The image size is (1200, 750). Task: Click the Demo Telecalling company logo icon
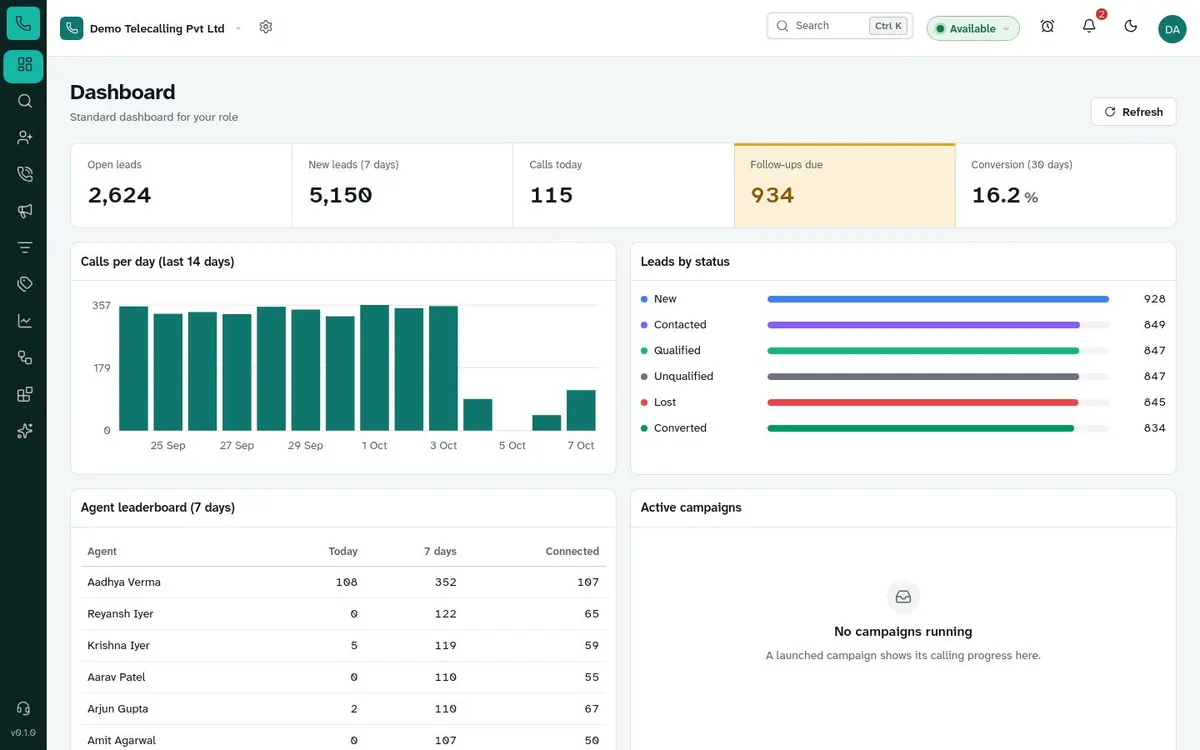point(72,28)
